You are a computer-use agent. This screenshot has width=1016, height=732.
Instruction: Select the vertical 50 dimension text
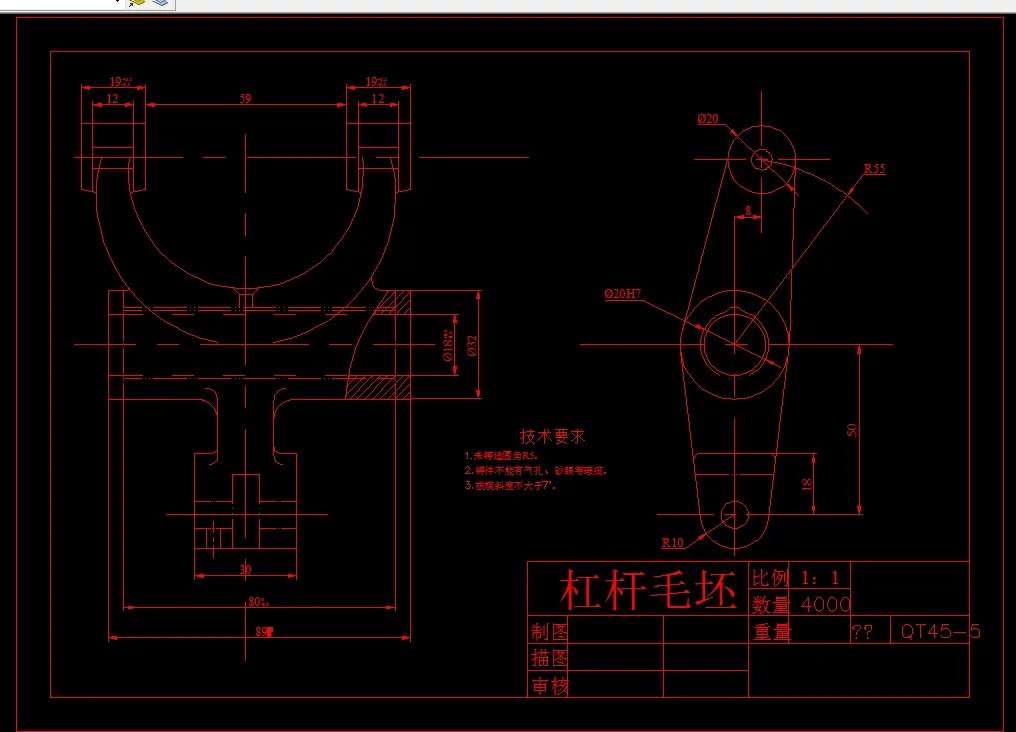tap(851, 429)
